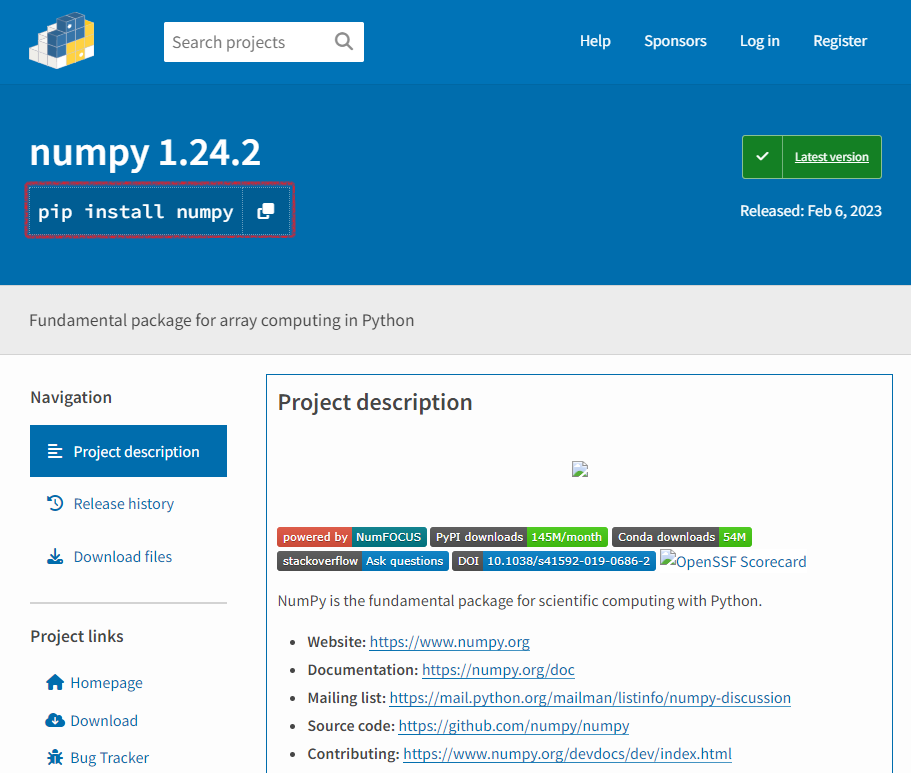Go to Log in
The width and height of the screenshot is (911, 773).
click(x=759, y=41)
